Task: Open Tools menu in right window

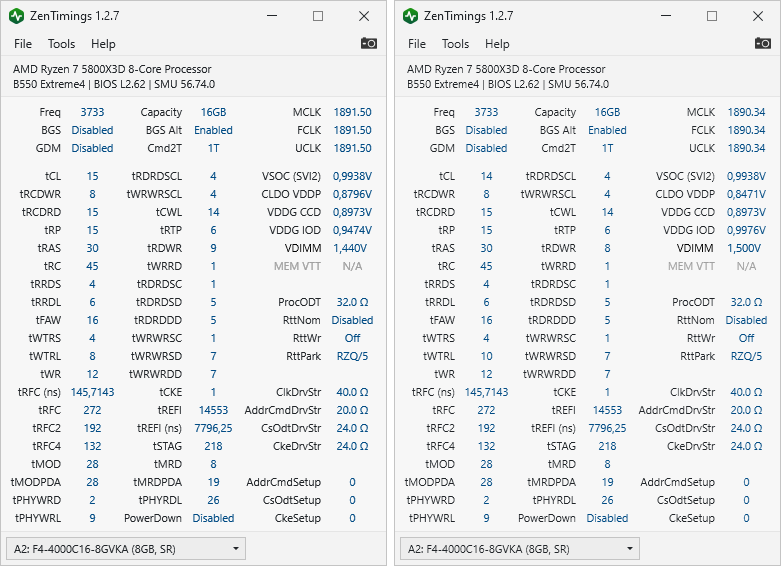Action: 455,44
